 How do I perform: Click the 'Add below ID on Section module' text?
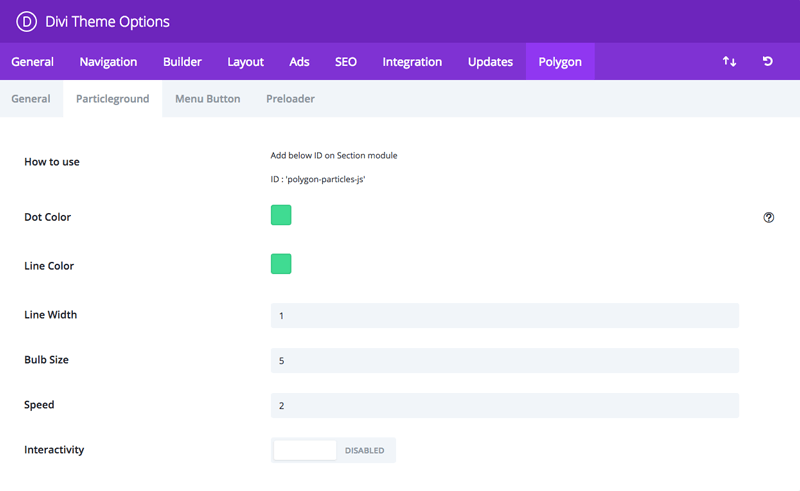[334, 155]
